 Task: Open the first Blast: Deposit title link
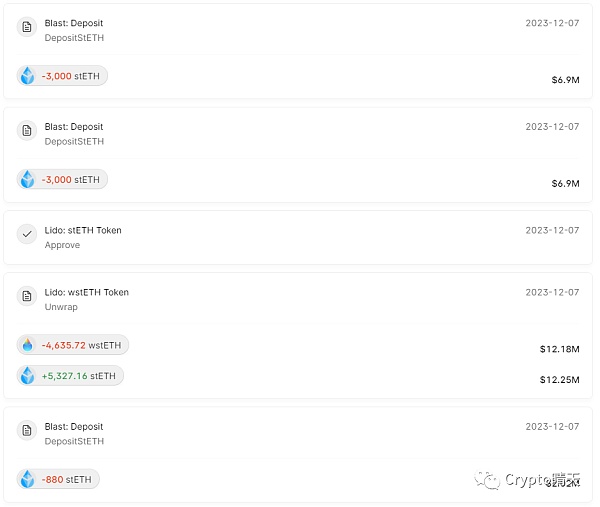point(74,23)
